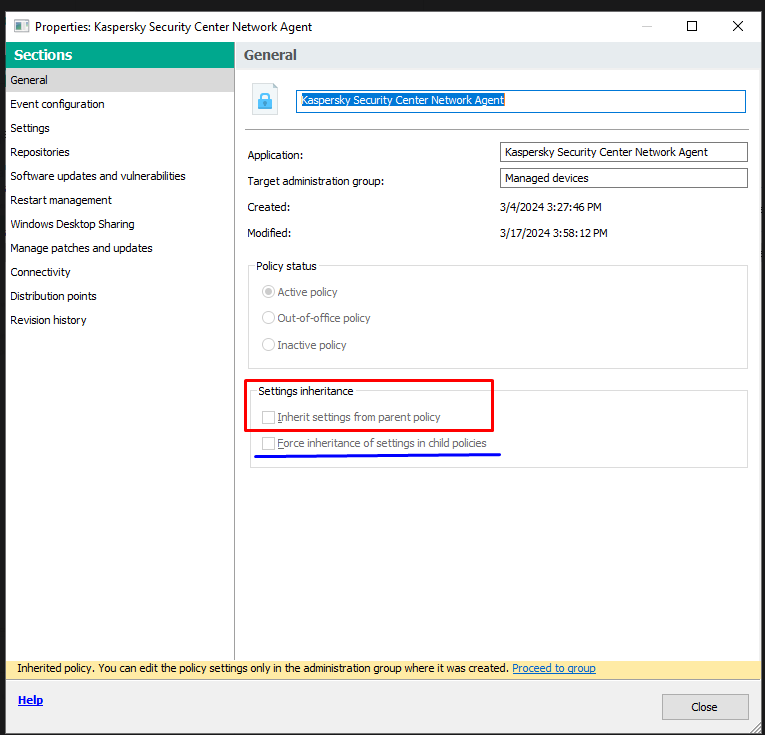Click the policy name input field
765x735 pixels.
tap(521, 101)
